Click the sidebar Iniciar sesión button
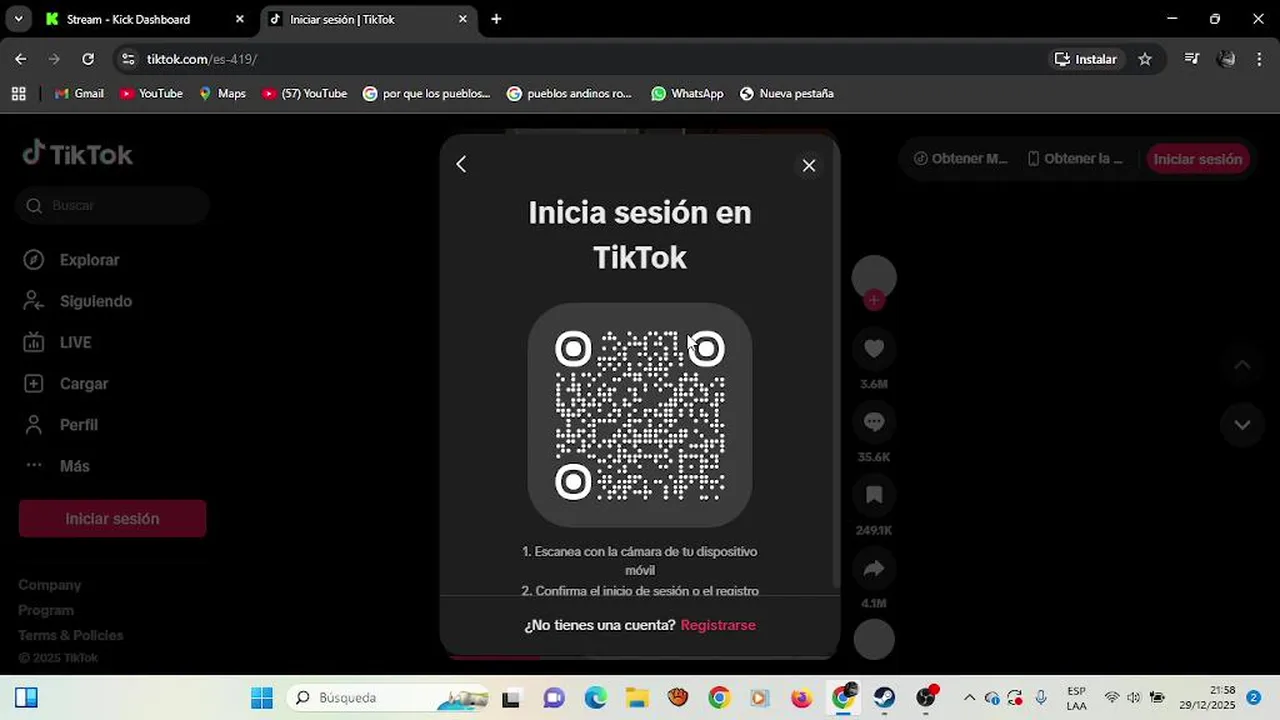Screen dimensions: 1280x720 [112, 519]
